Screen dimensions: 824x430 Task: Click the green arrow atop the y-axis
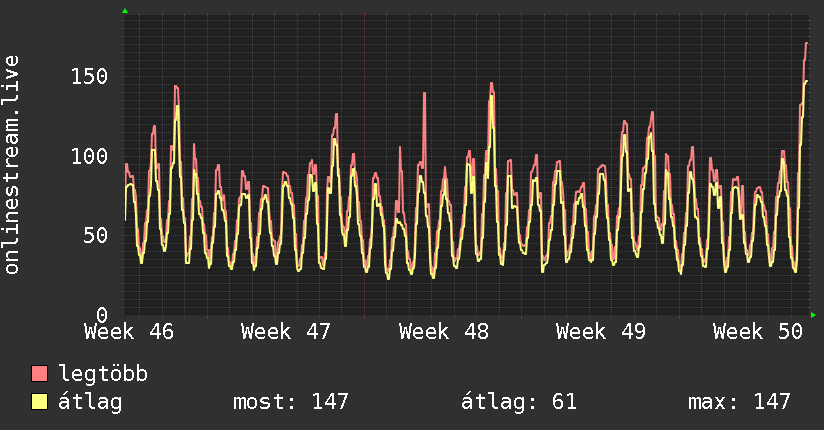pos(125,11)
